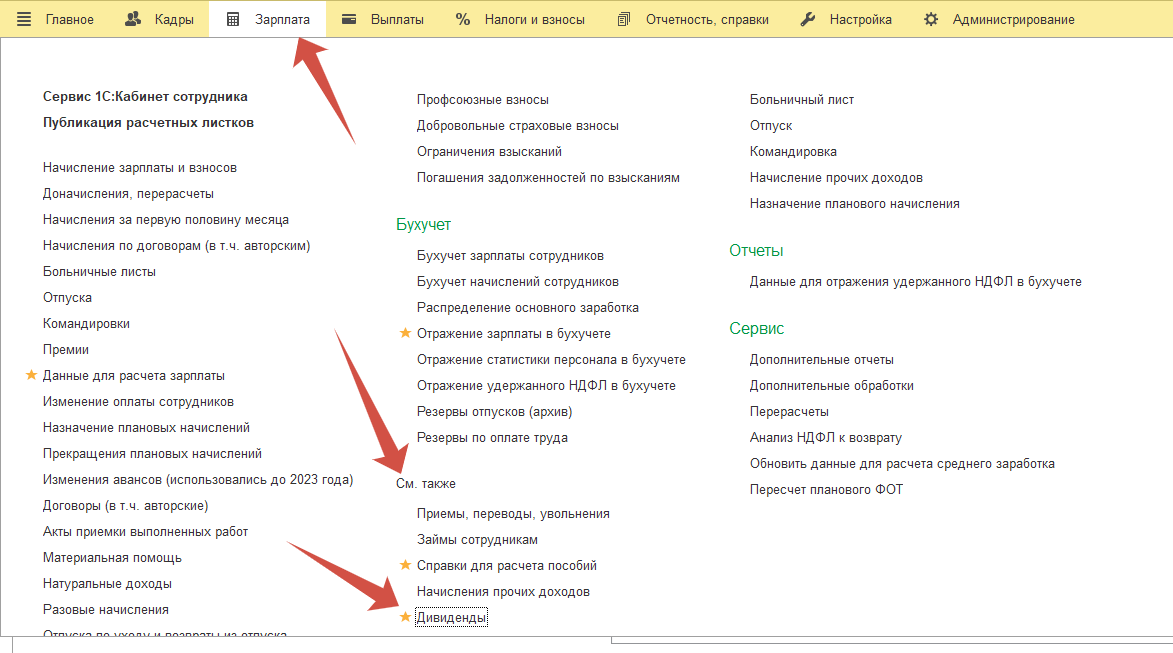Open Начисление зарплаты и взносов
The height and width of the screenshot is (653, 1173).
140,168
